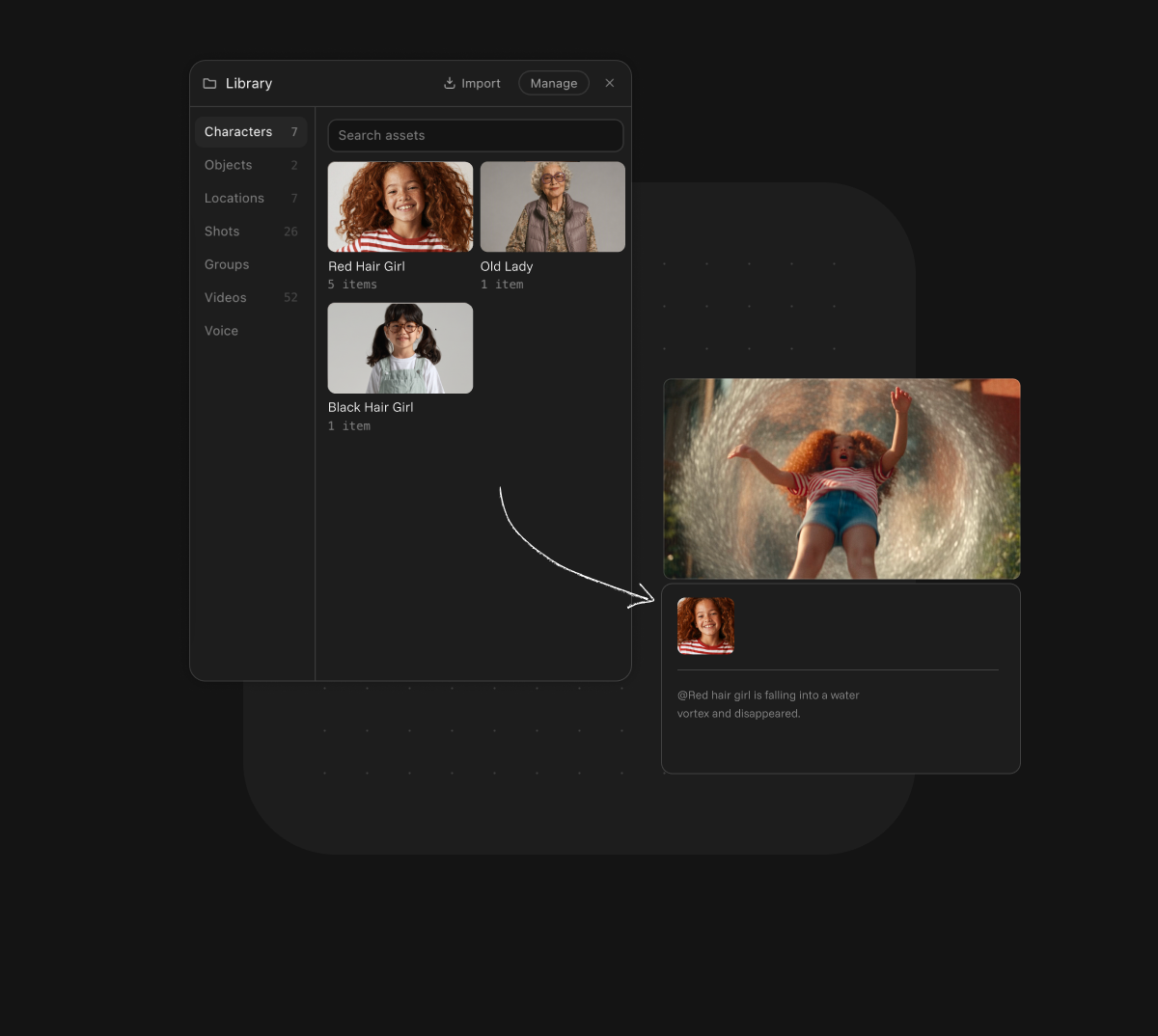Open the Groups category
This screenshot has width=1158, height=1036.
pos(251,264)
